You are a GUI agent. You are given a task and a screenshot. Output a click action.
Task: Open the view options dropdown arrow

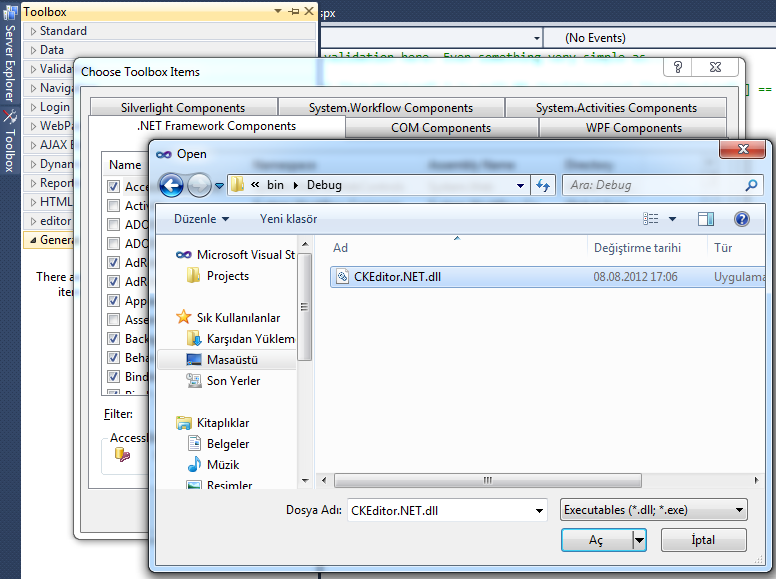672,219
